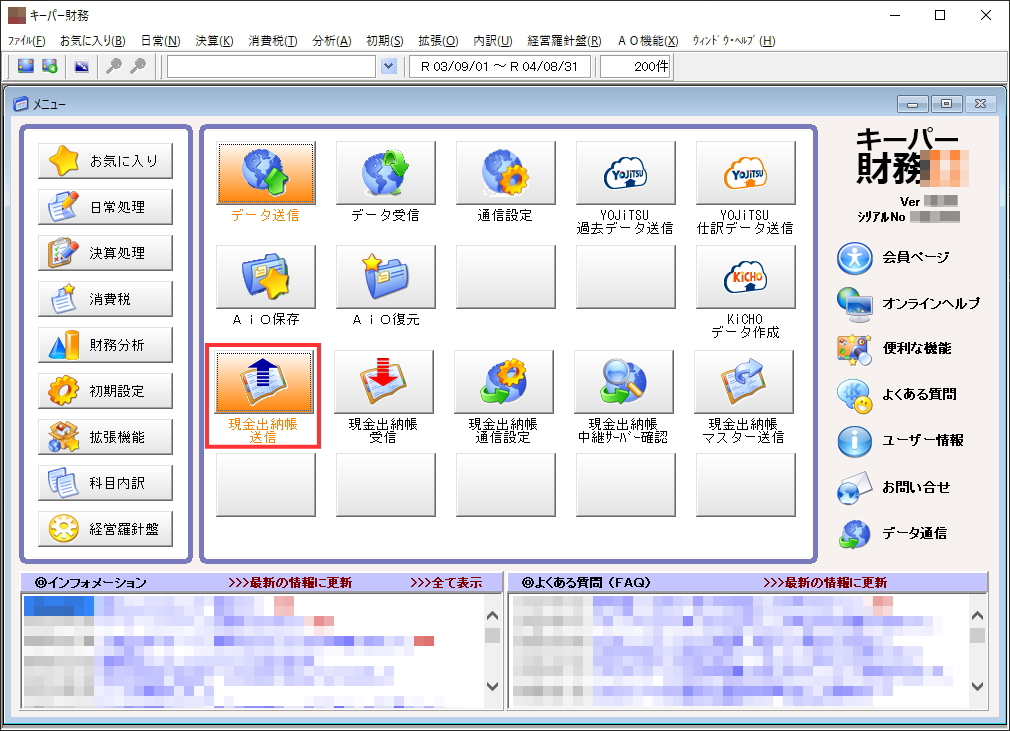Open the 分析(A) menu
The width and height of the screenshot is (1010, 731).
pos(332,41)
